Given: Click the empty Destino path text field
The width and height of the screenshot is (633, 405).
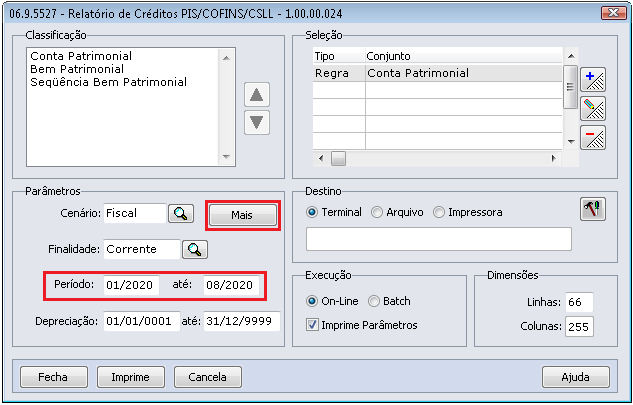Looking at the screenshot, I should pos(439,239).
